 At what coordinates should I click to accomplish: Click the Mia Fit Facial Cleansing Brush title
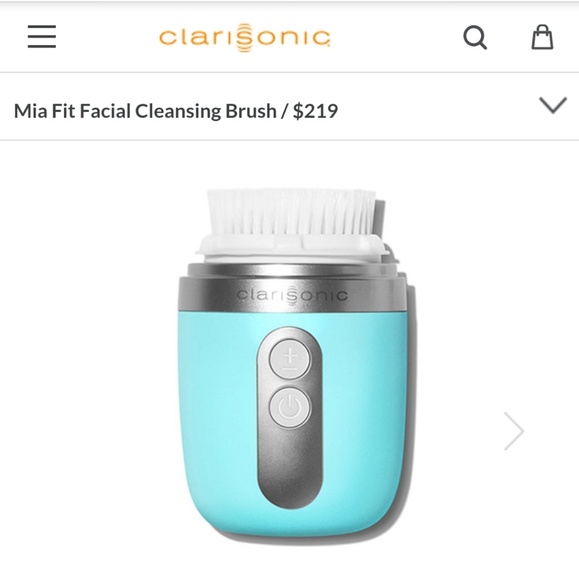coord(145,111)
